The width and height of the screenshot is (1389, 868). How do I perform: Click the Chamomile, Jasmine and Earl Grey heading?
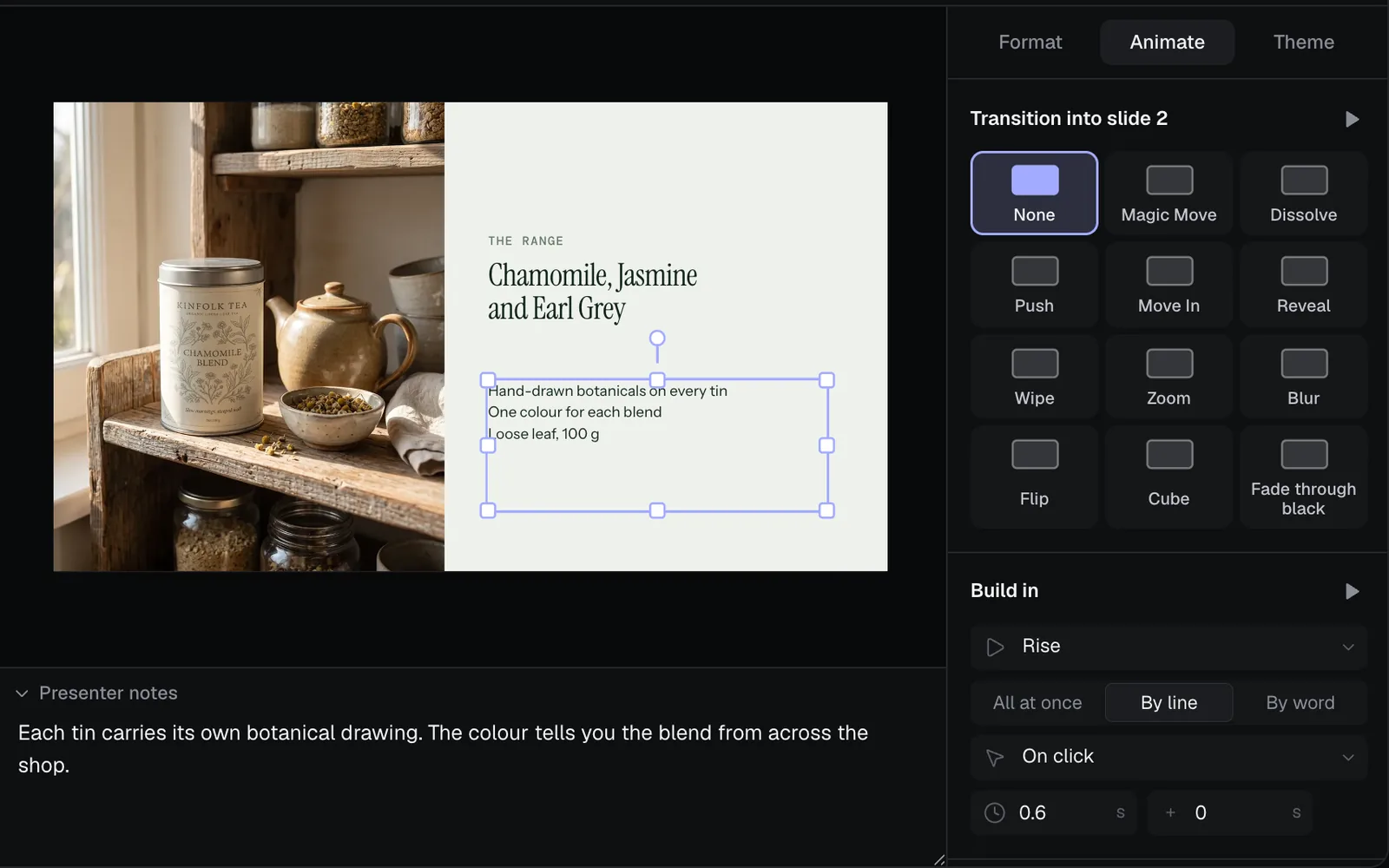[x=592, y=292]
